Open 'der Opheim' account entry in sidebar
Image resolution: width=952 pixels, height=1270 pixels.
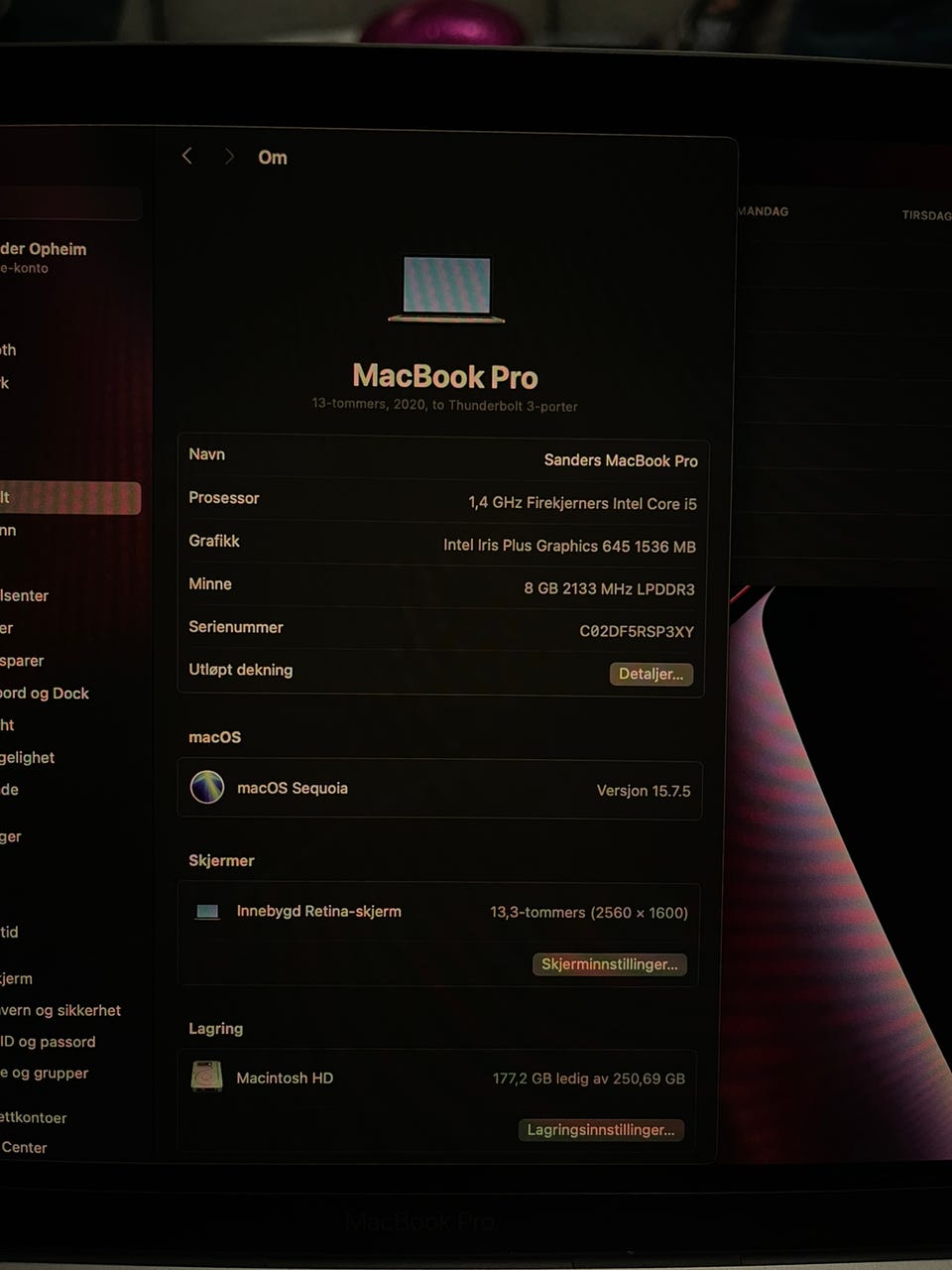tap(44, 256)
